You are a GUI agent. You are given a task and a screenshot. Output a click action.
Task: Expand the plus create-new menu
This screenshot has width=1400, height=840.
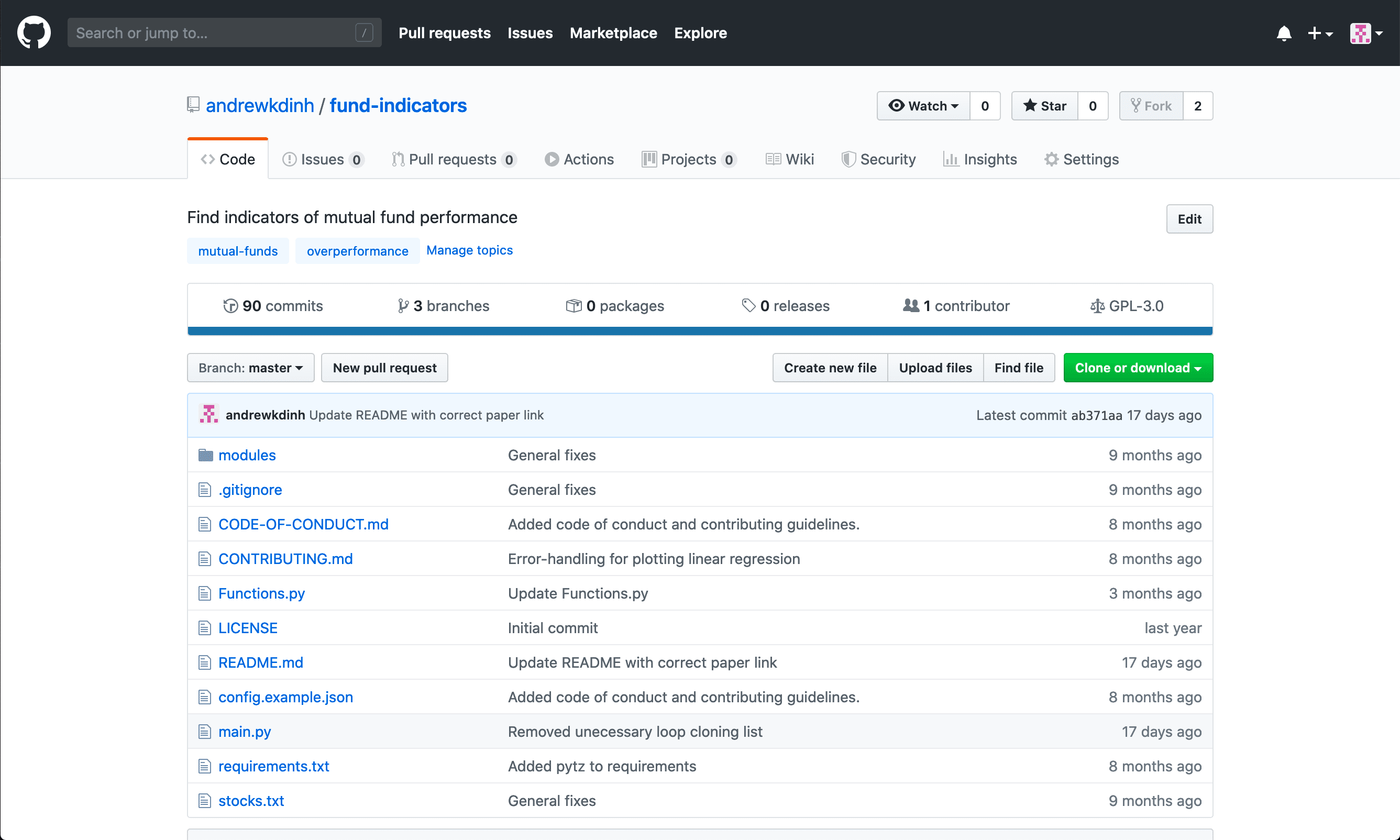tap(1320, 34)
